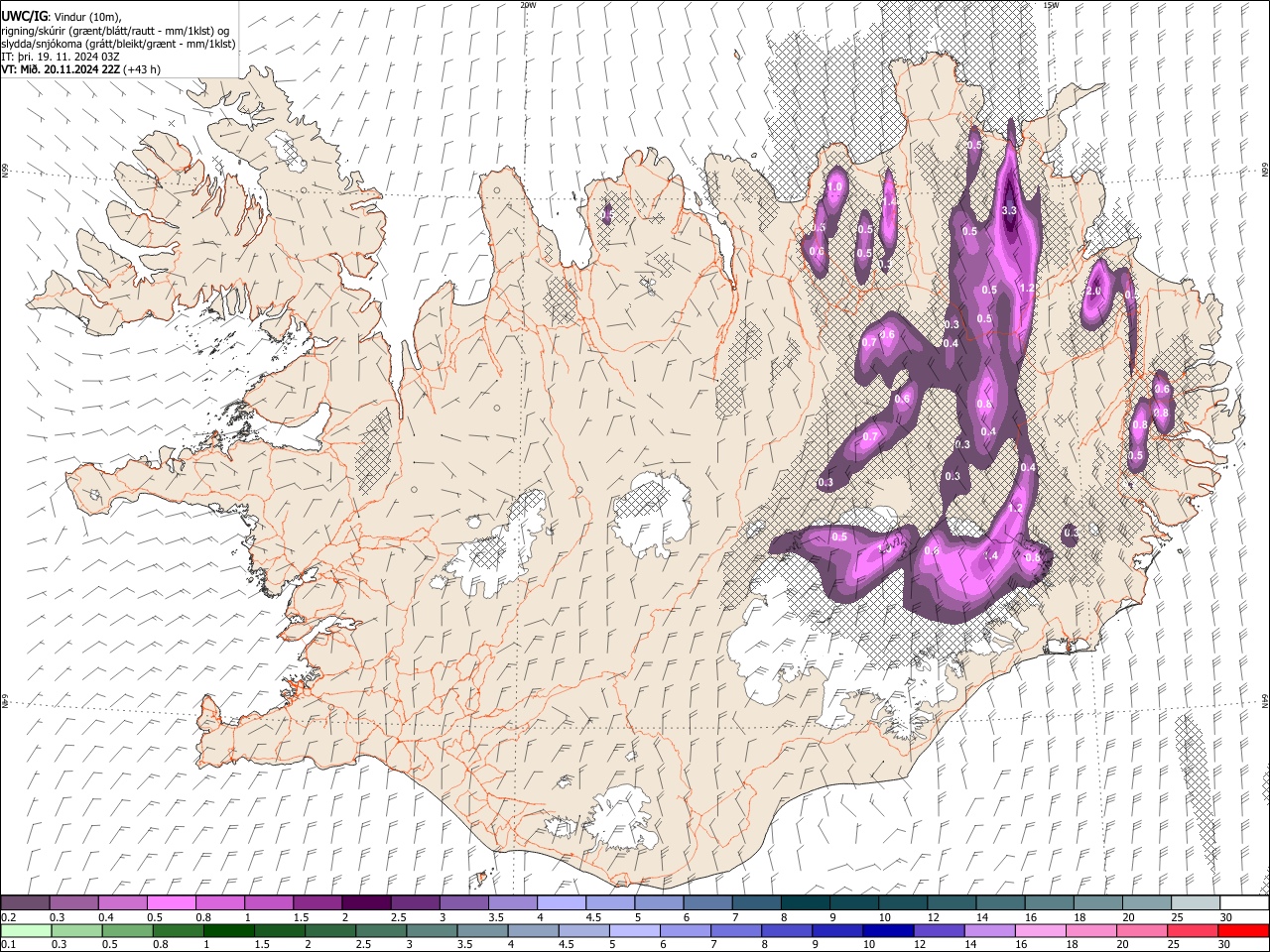Click the valid time line 'VT: Mið. 20.11.2024 22Z'
This screenshot has height=952, width=1270.
(x=62, y=69)
